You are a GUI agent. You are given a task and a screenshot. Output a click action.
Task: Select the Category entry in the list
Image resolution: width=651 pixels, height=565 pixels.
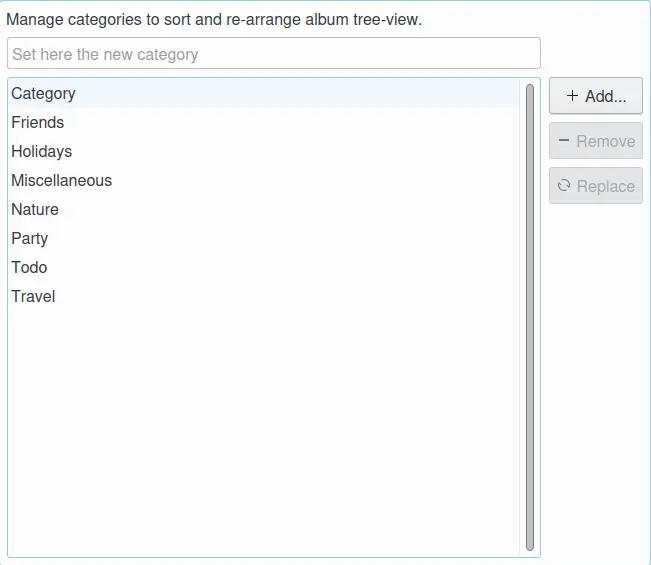tap(43, 93)
